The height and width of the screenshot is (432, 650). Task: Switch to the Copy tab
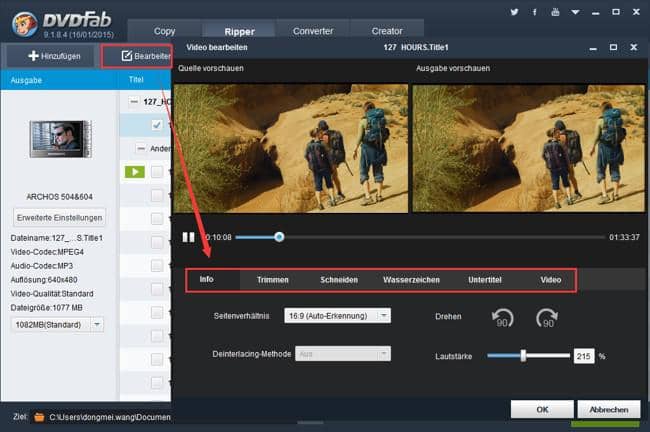(164, 31)
